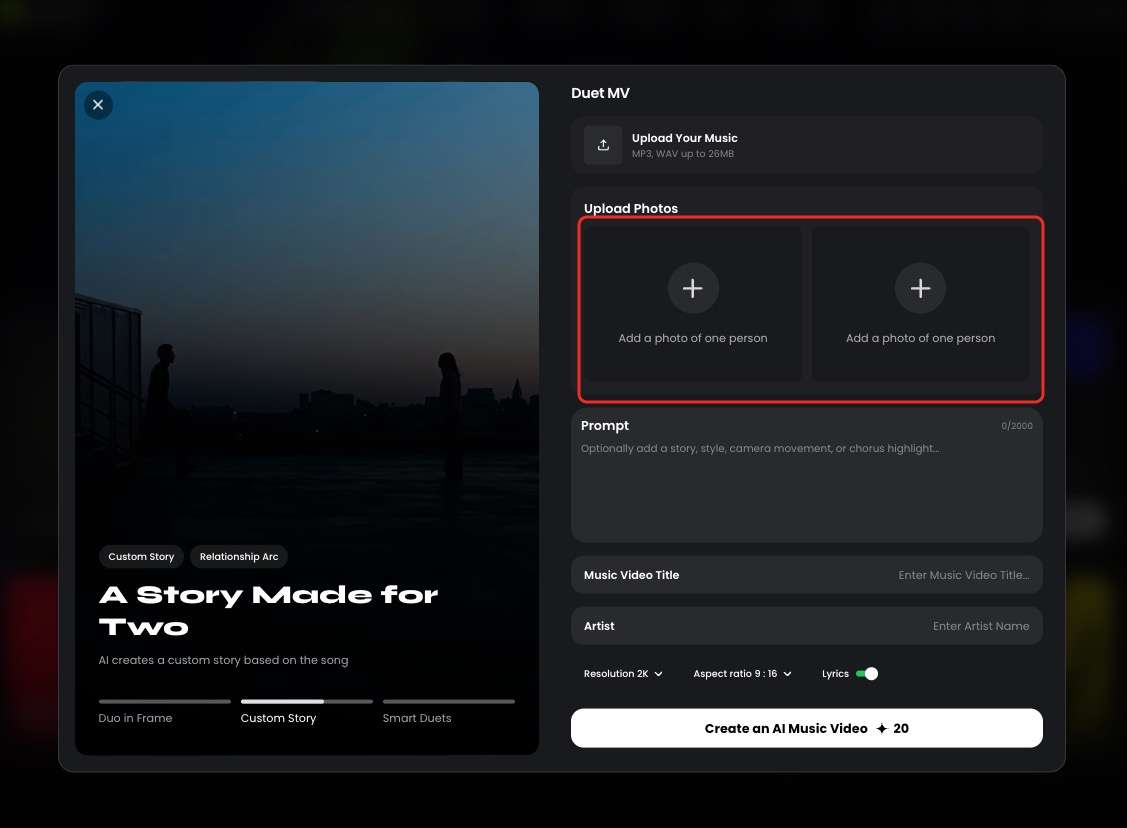
Task: Select the Custom Story tab
Action: [x=278, y=718]
